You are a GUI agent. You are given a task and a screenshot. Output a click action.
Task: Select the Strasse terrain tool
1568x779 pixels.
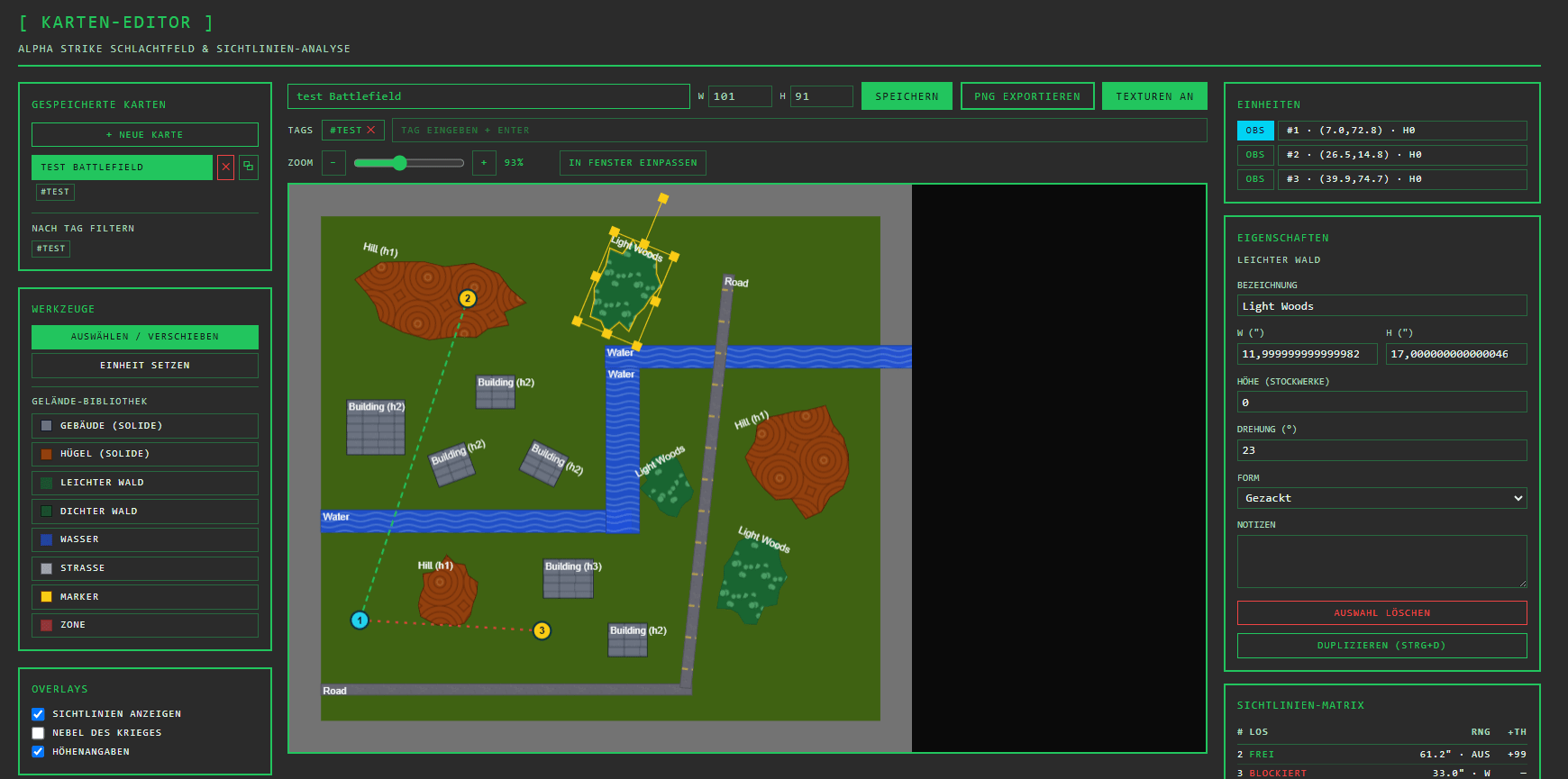tap(145, 568)
